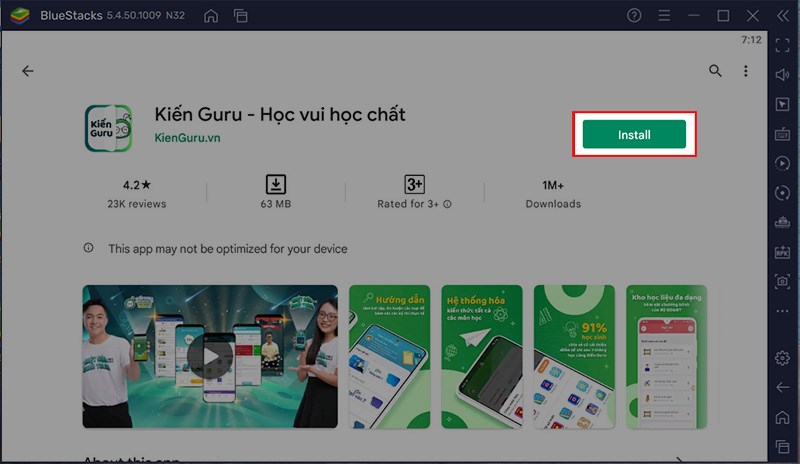Open the 91% học sinh screenshot
Screen dimensions: 800x464
(x=574, y=356)
